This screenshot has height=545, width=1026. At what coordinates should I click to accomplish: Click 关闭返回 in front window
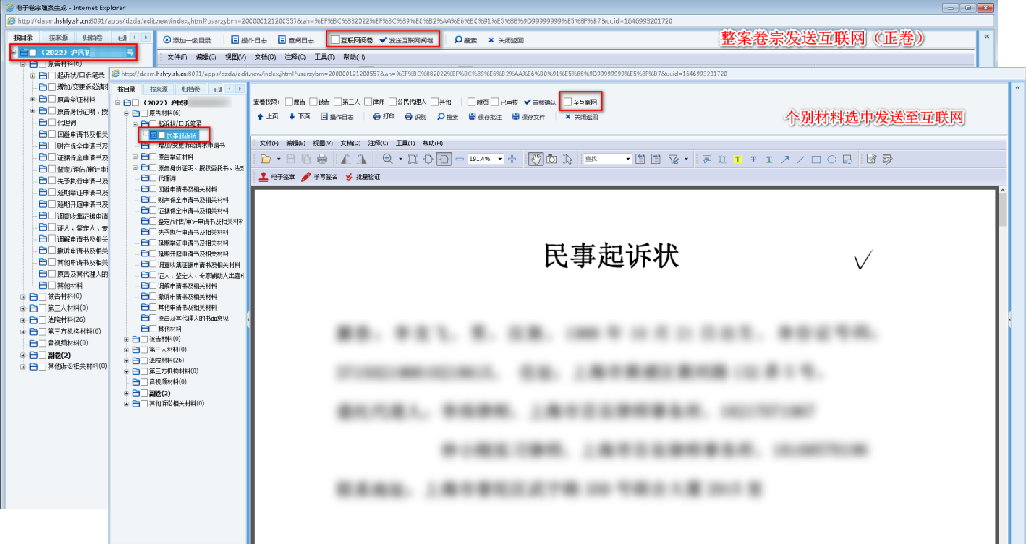point(582,117)
